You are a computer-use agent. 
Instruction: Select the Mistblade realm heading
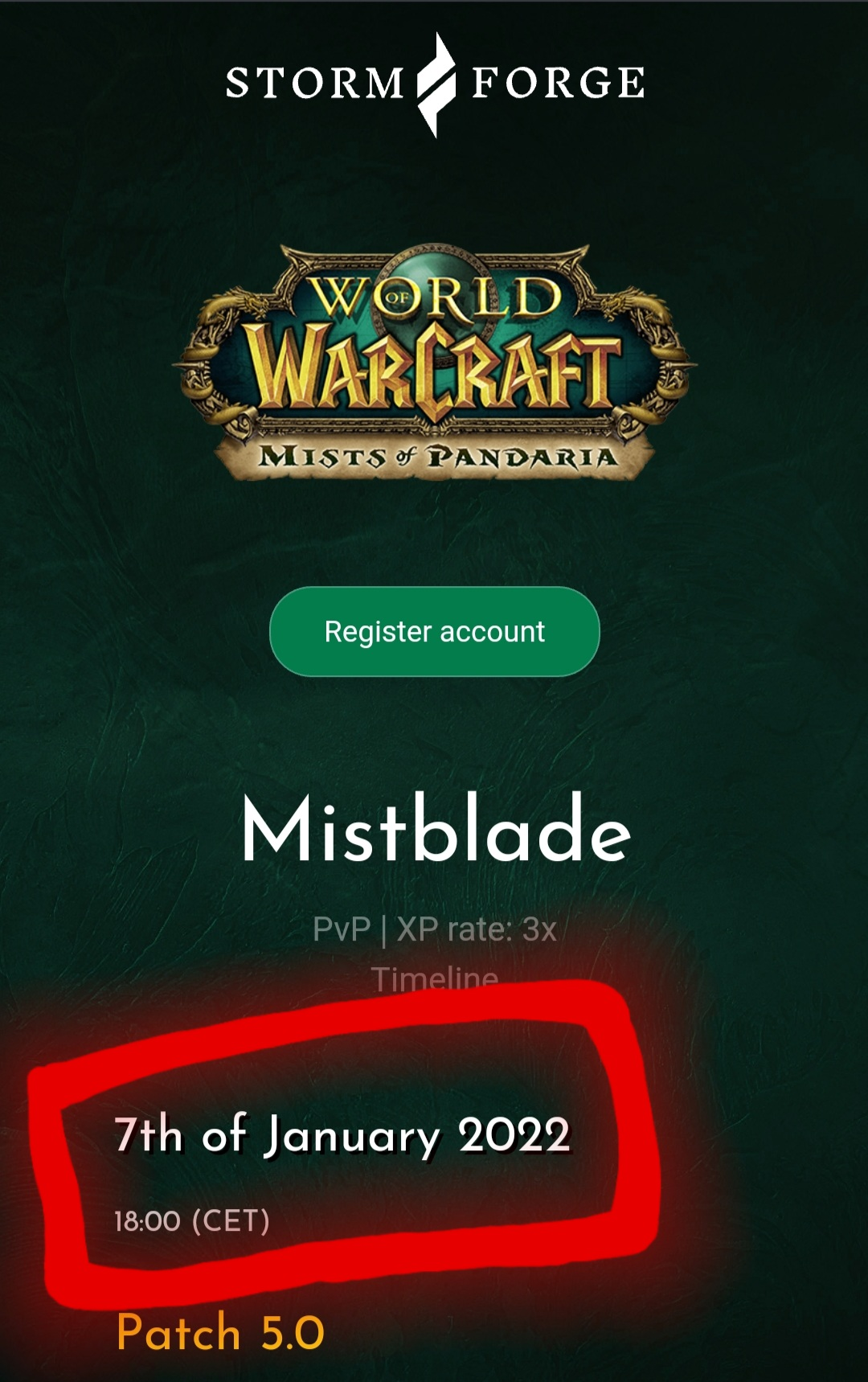click(436, 830)
